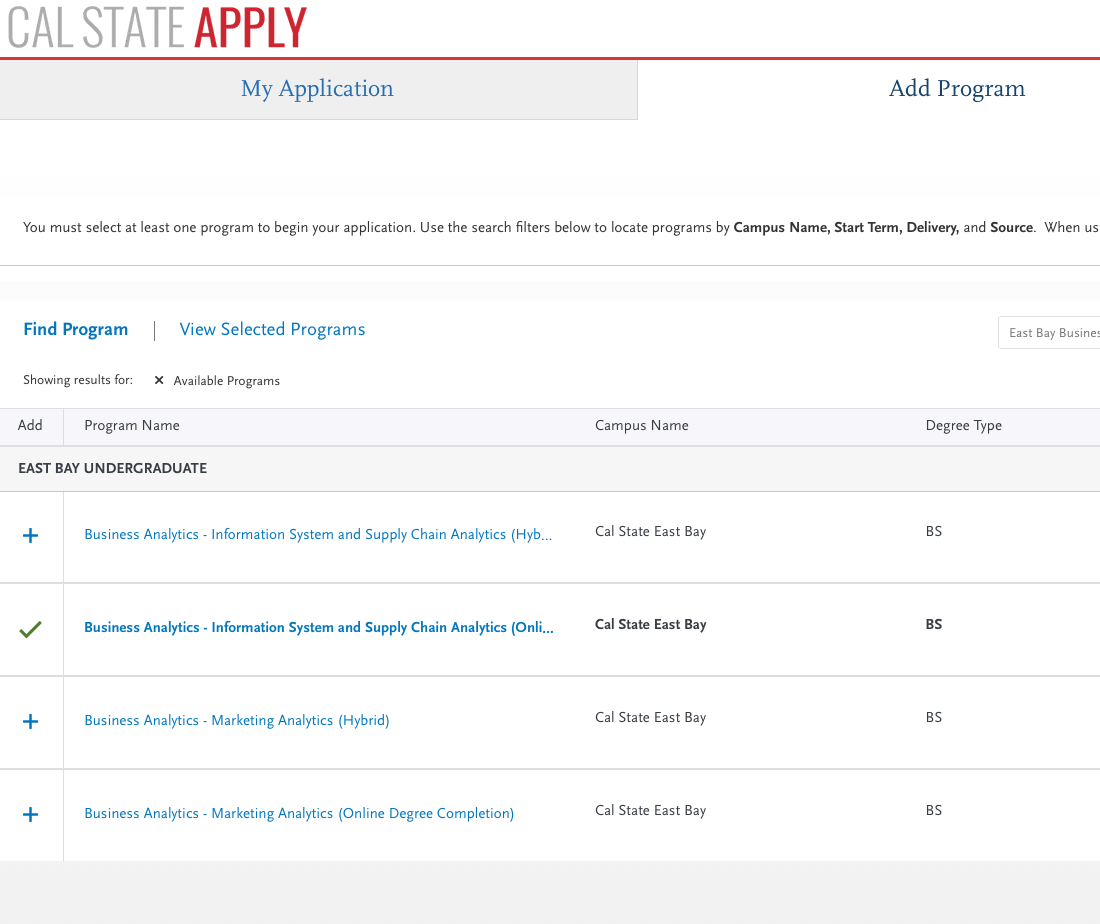Click the Cal State Apply logo

(x=157, y=27)
